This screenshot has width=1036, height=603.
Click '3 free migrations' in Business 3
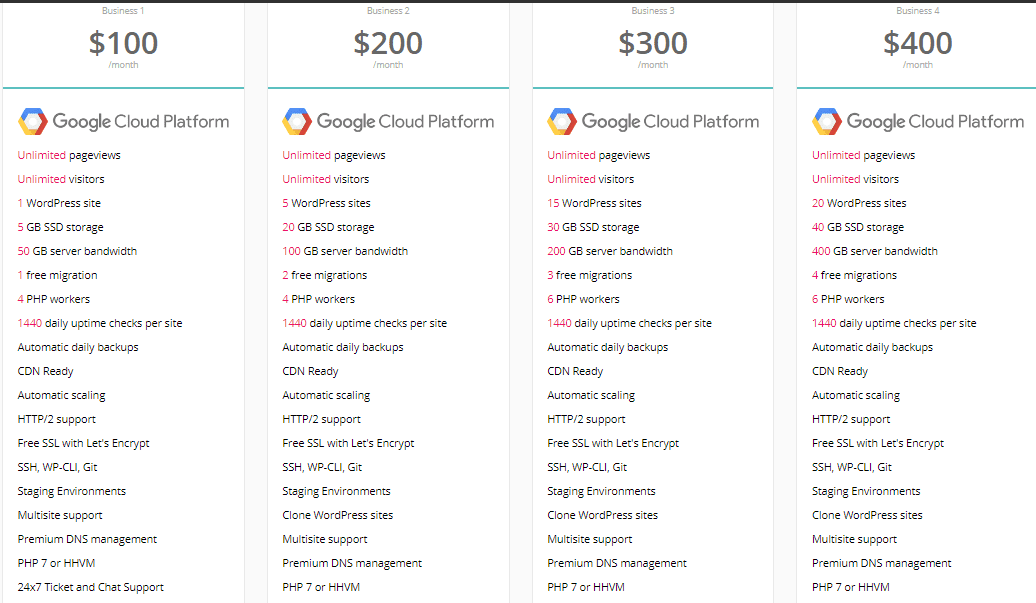pos(589,275)
